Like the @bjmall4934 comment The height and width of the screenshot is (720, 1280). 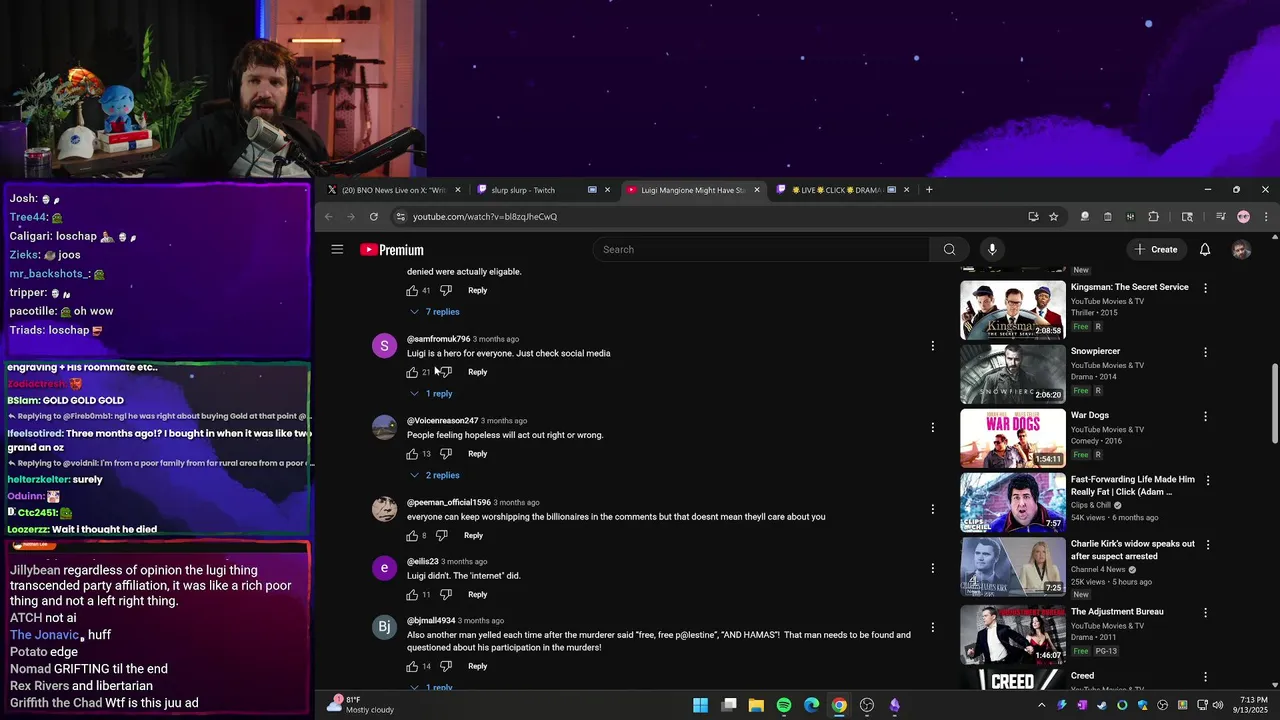412,666
